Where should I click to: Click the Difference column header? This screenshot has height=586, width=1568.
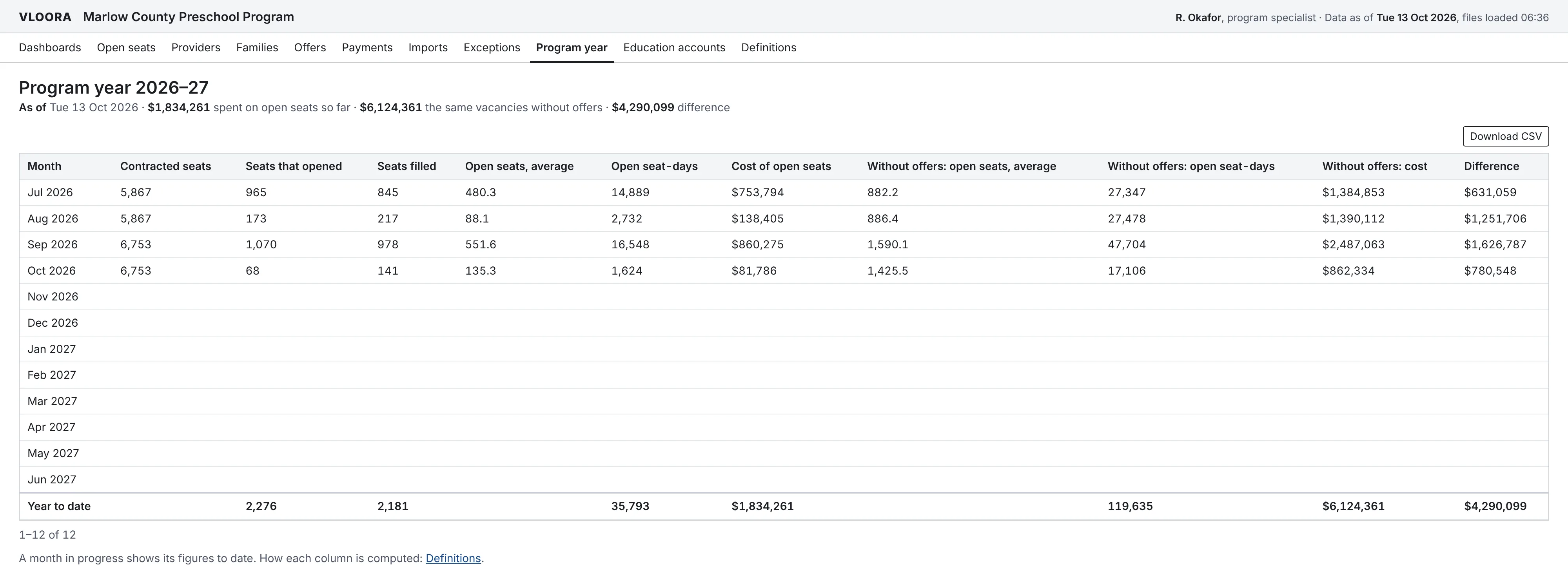point(1491,166)
